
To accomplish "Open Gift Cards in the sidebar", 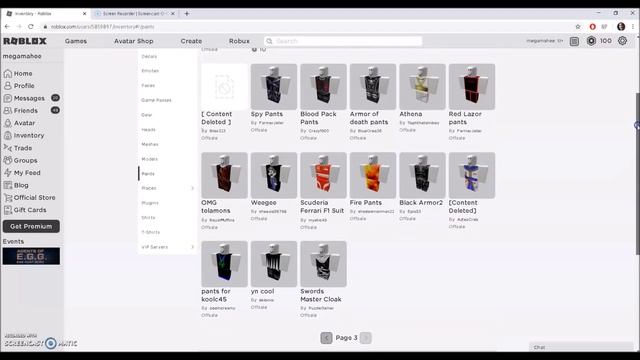I will (x=25, y=210).
